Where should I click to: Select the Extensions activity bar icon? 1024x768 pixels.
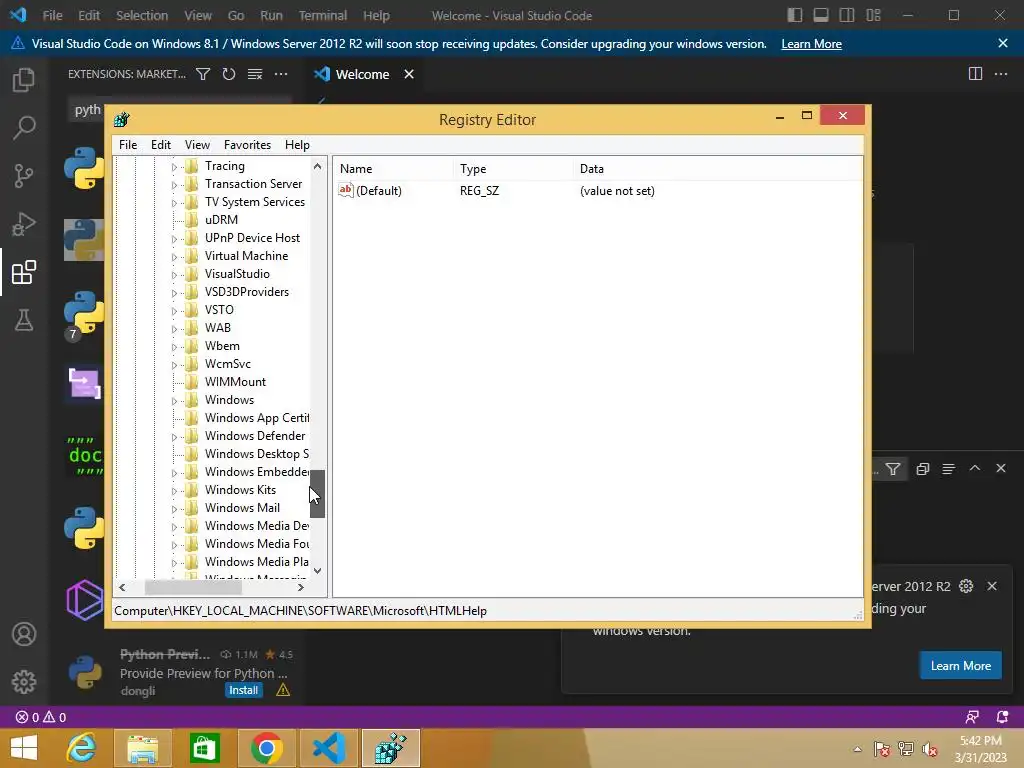(24, 272)
